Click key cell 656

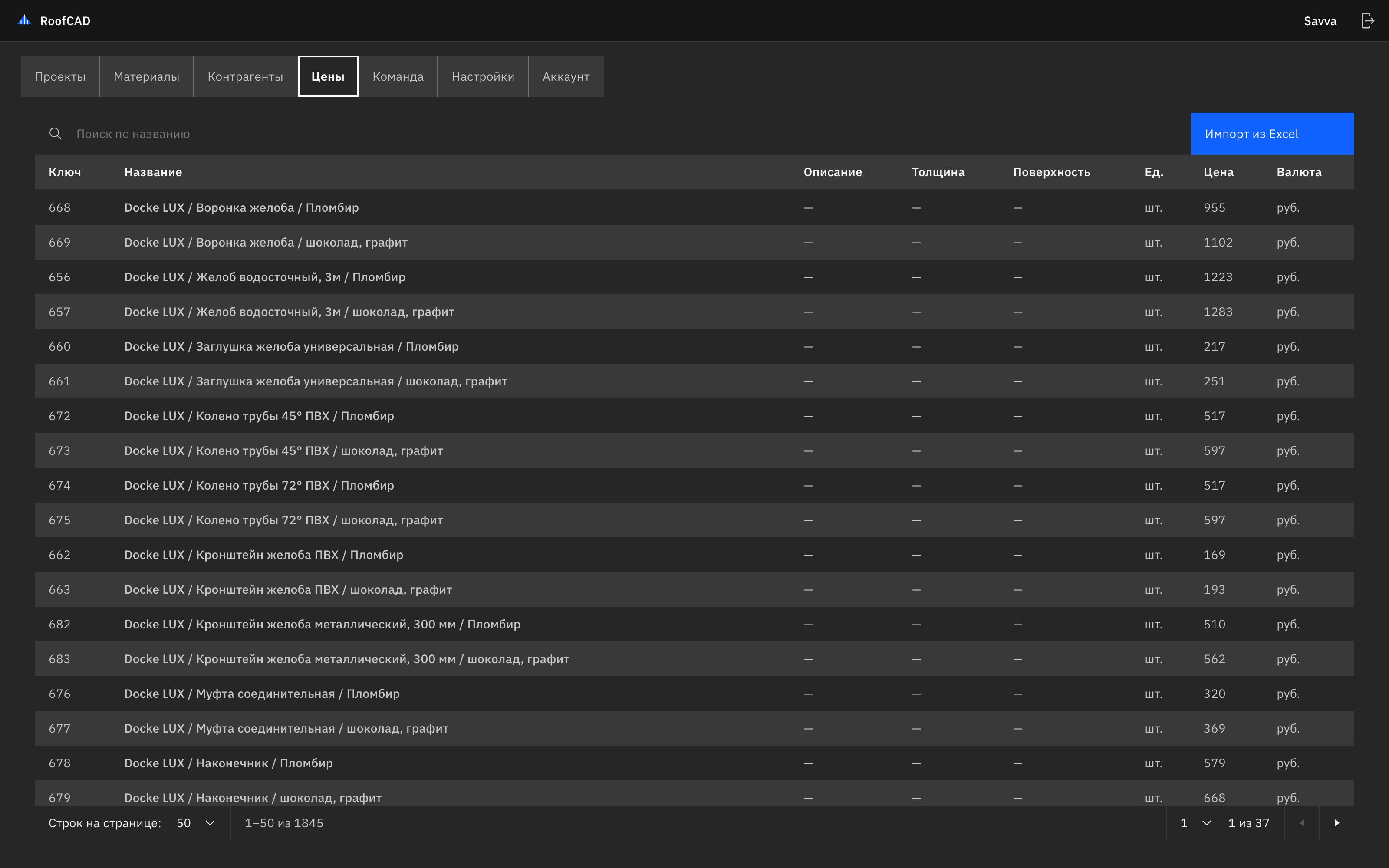click(60, 277)
